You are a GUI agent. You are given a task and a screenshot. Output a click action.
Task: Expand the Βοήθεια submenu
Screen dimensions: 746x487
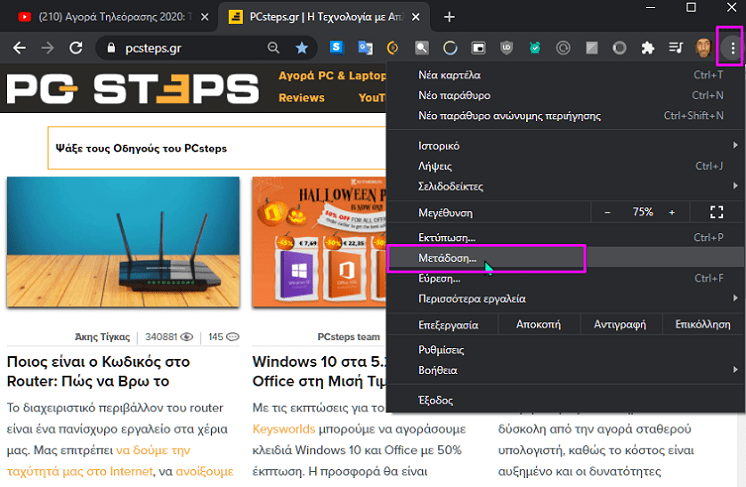click(566, 370)
